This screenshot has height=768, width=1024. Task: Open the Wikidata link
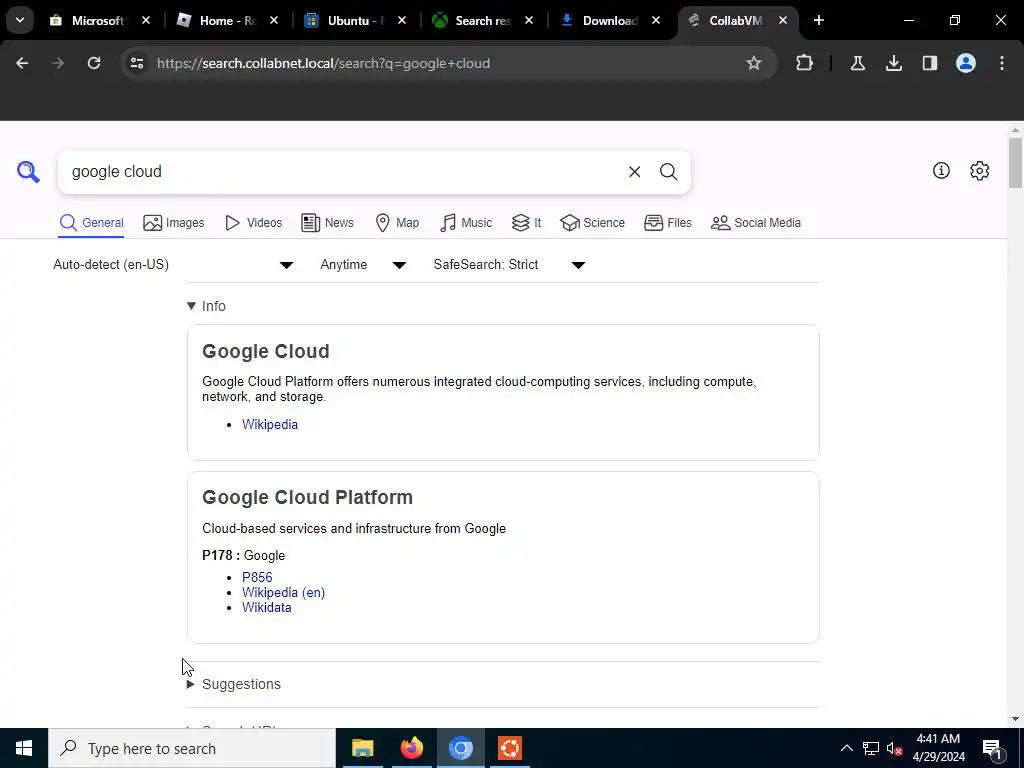coord(266,607)
